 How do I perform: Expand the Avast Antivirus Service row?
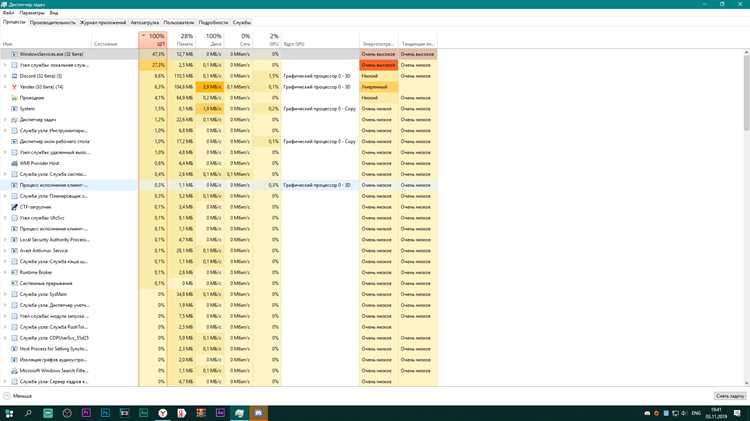(x=5, y=251)
